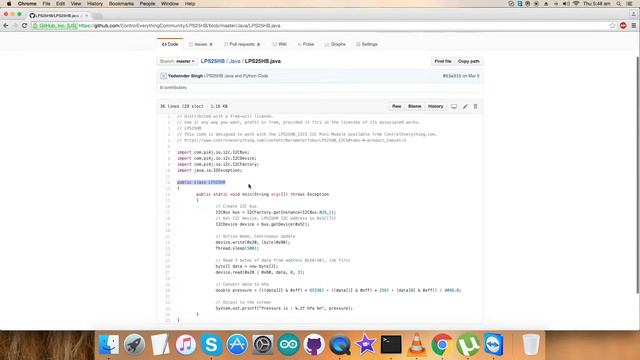Open the Apple menu
Image resolution: width=640 pixels, height=360 pixels.
tap(9, 4)
